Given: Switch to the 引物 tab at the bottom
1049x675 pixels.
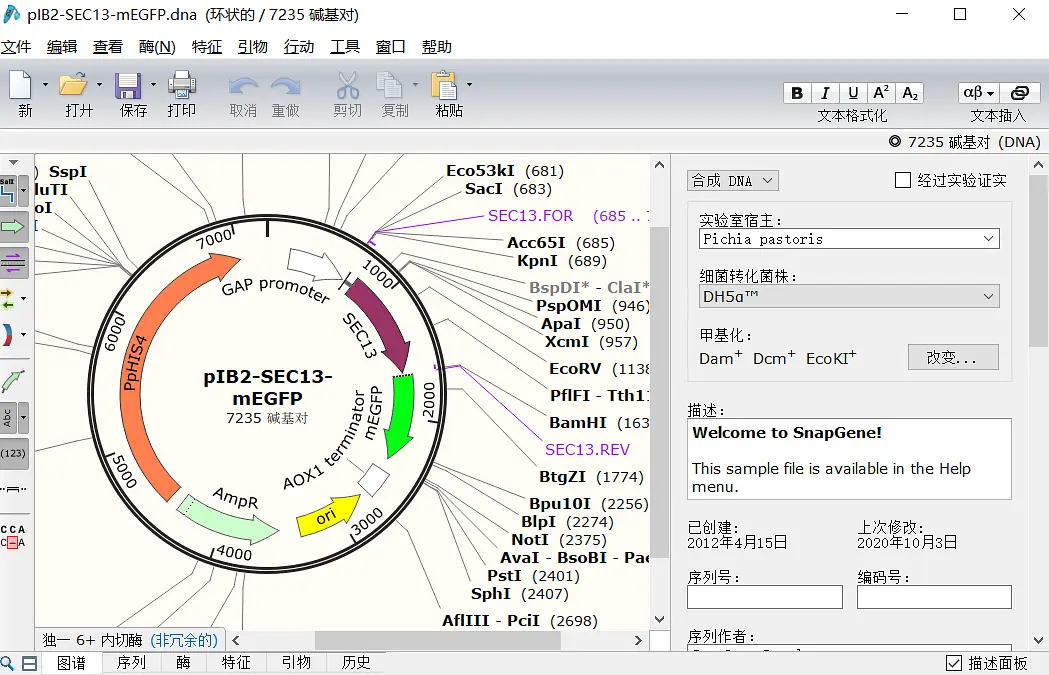Looking at the screenshot, I should point(296,662).
